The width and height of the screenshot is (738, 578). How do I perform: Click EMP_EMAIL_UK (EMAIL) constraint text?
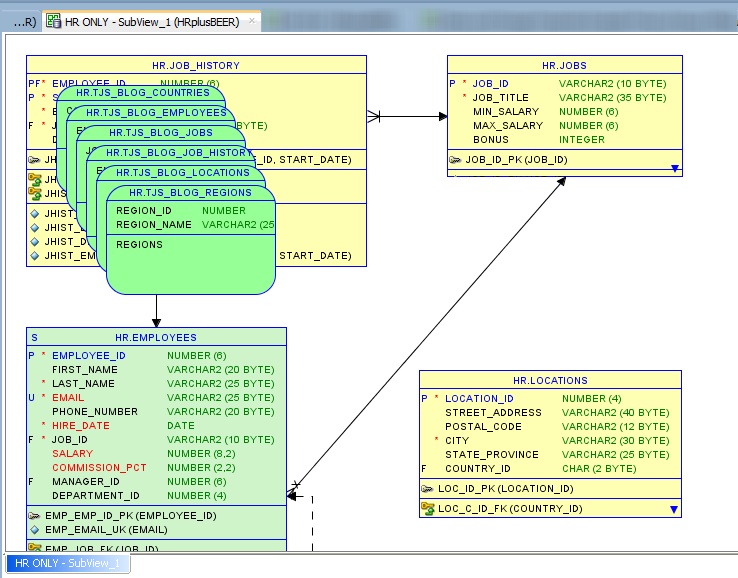pos(106,530)
